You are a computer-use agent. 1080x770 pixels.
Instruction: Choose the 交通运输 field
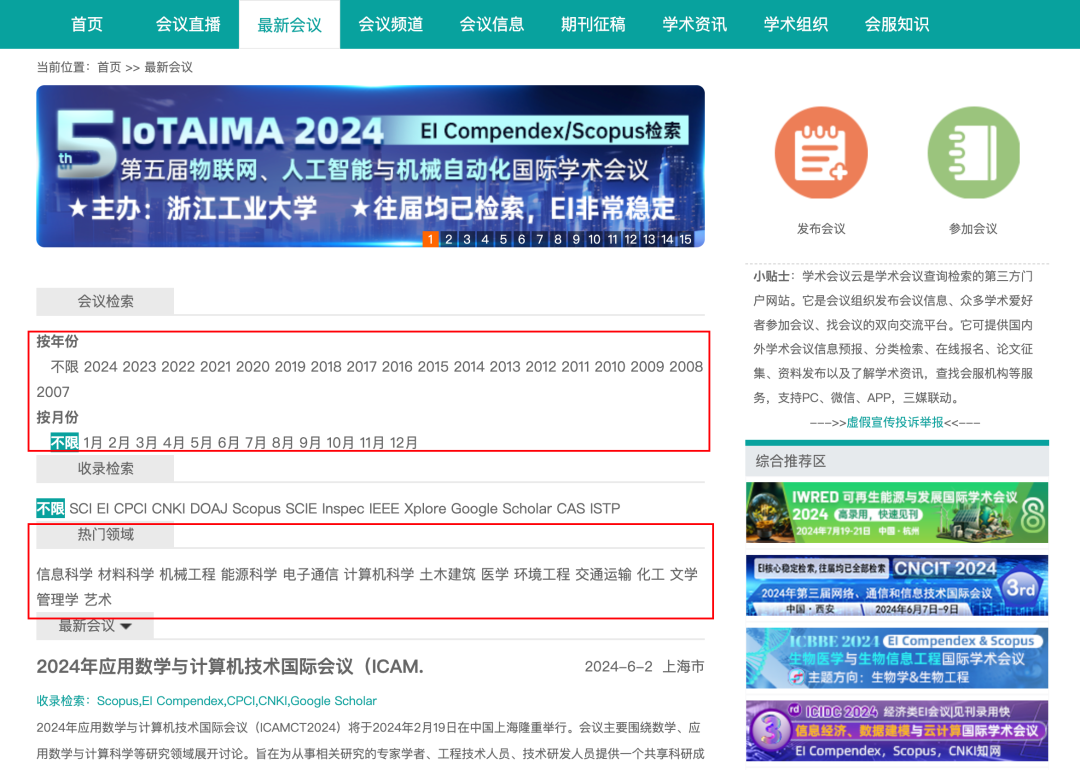[x=603, y=574]
